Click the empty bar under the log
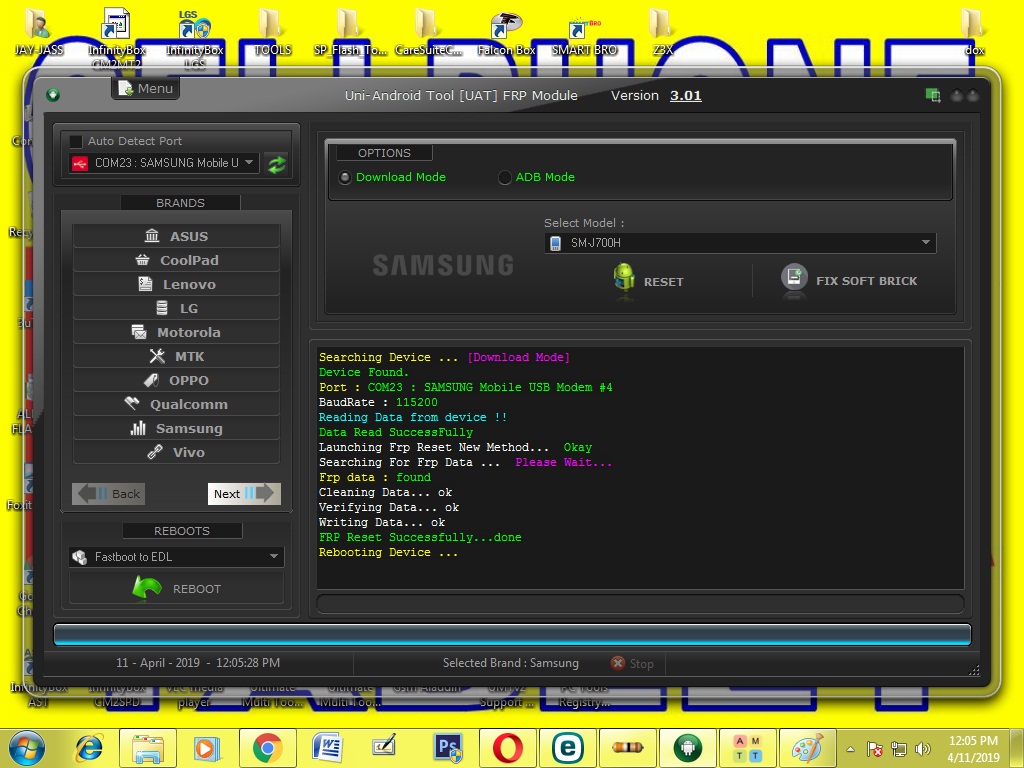Viewport: 1024px width, 768px height. 640,603
